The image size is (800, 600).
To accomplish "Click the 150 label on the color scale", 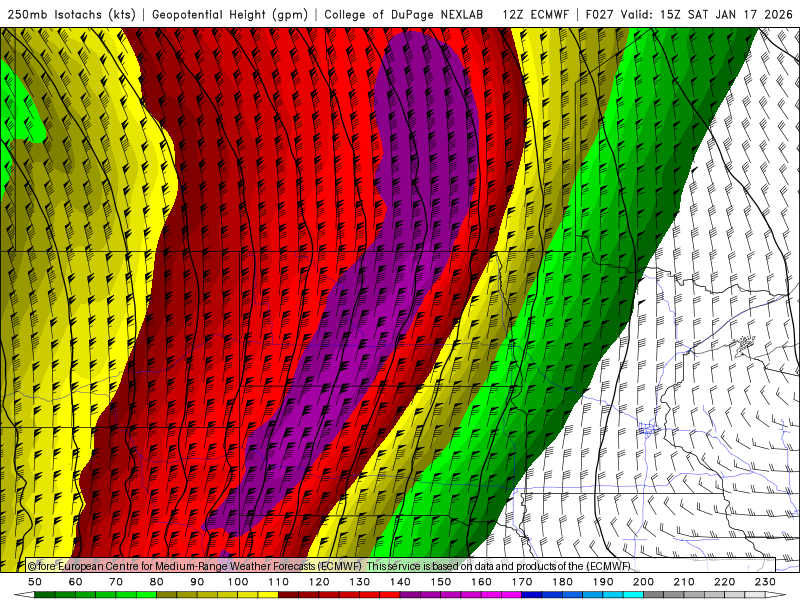I will 441,582.
